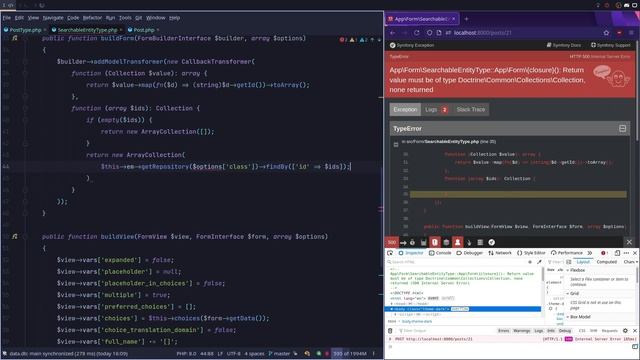Switch to the Post.php editor tab
The height and width of the screenshot is (360, 640).
(144, 30)
